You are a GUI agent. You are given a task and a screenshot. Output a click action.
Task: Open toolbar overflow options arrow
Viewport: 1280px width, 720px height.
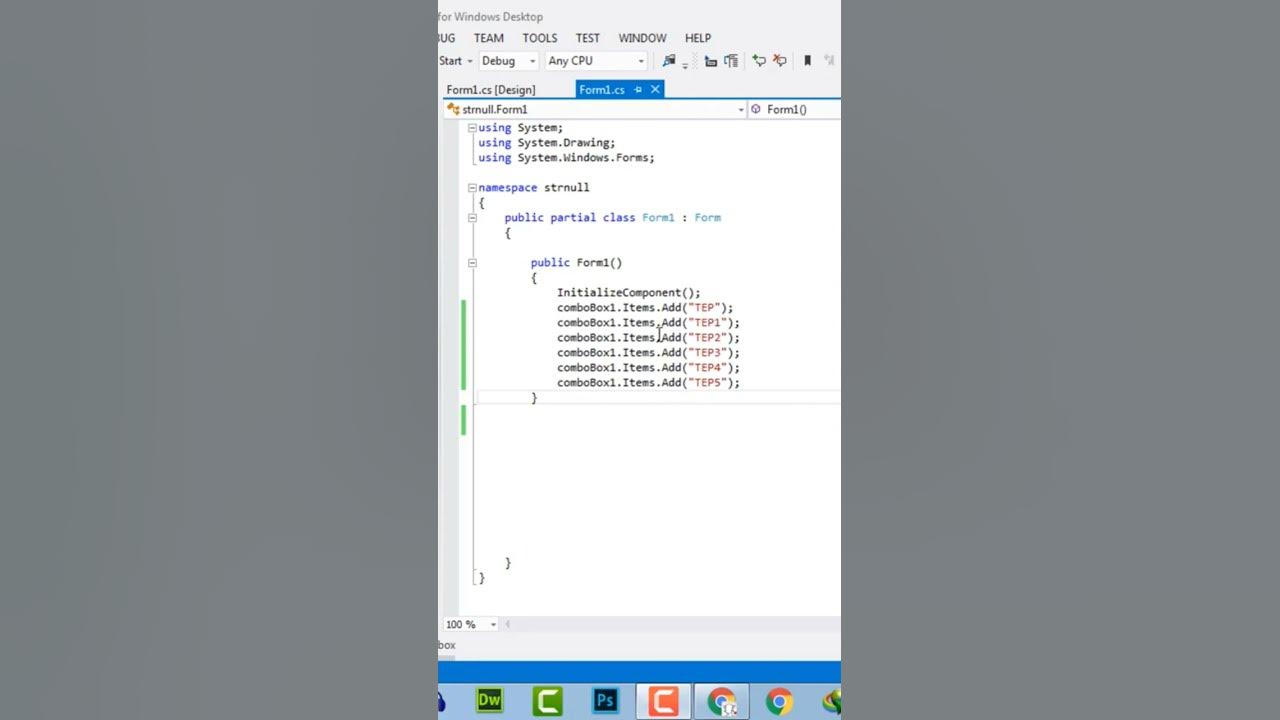point(685,64)
